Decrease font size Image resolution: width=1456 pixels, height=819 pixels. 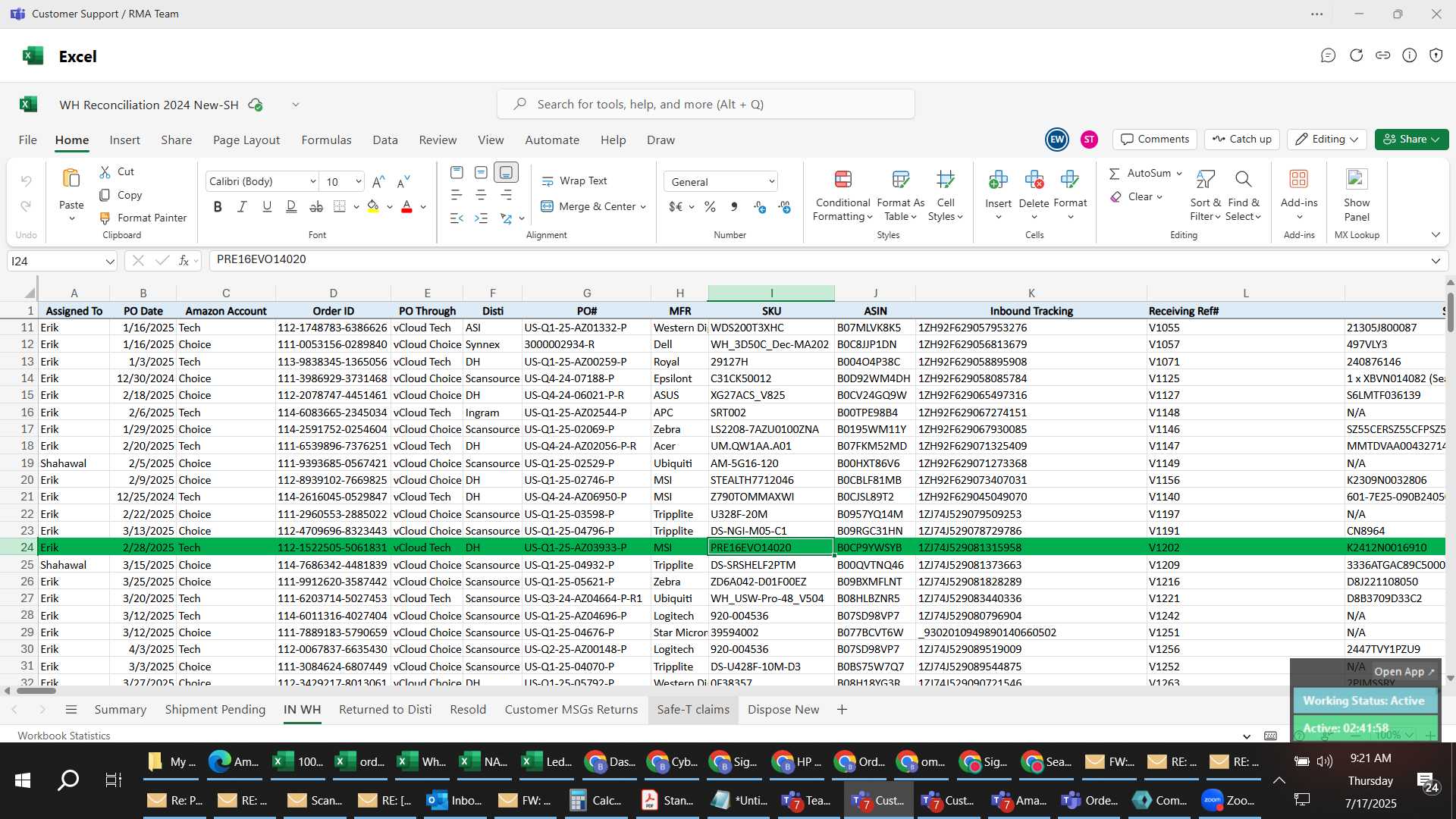(x=403, y=181)
